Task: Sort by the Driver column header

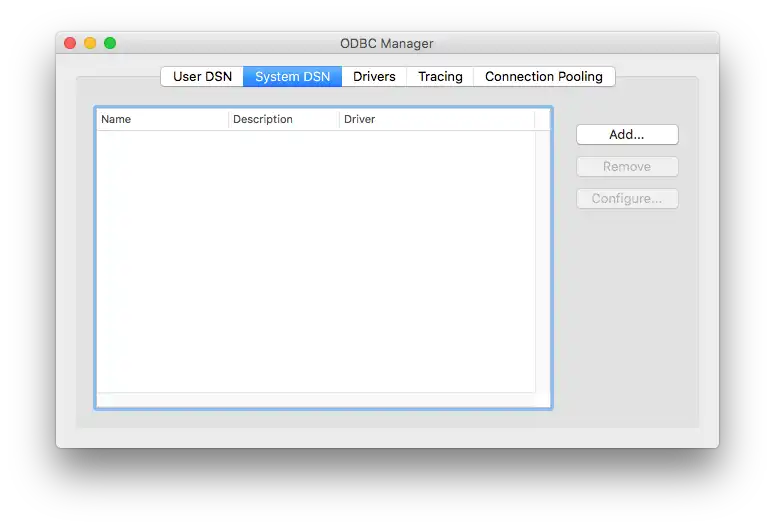Action: coord(436,119)
